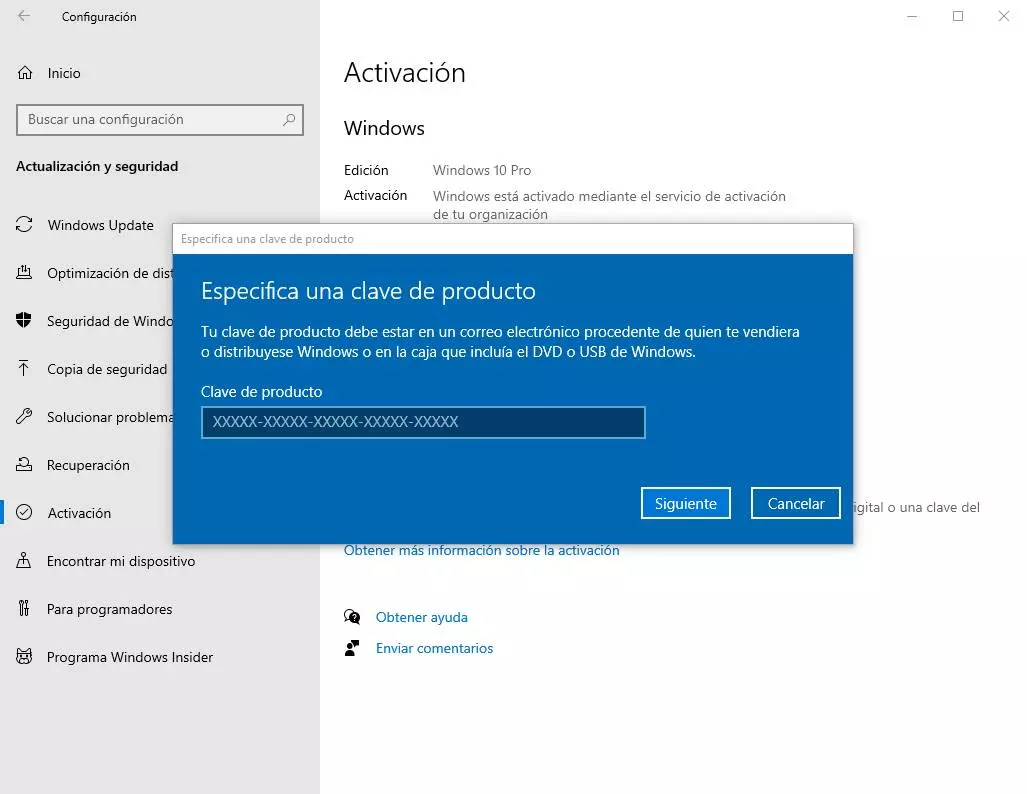The width and height of the screenshot is (1027, 794).
Task: Click the Copia de seguridad arrow icon
Action: pyautogui.click(x=24, y=368)
